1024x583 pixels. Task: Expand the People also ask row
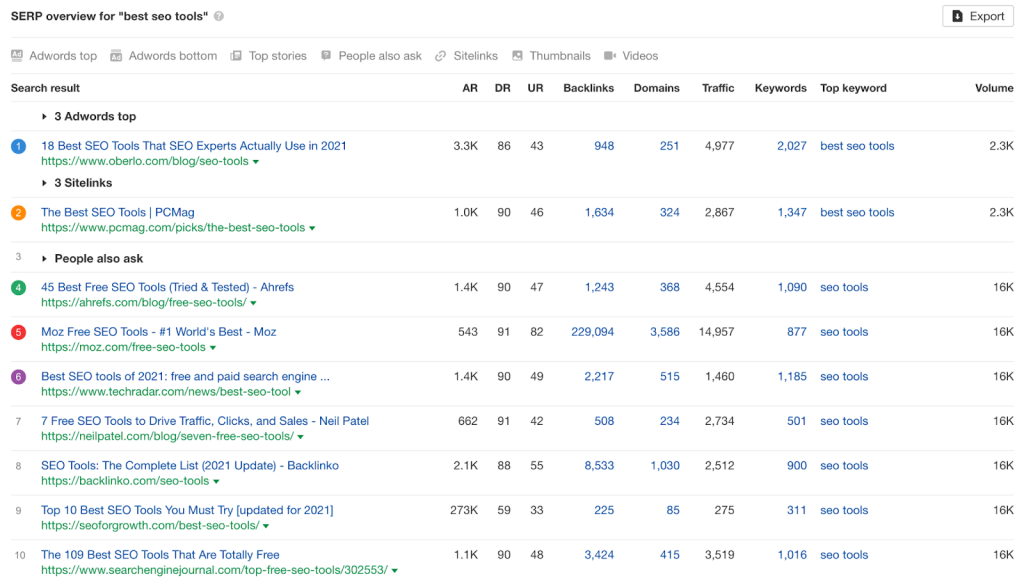(44, 259)
